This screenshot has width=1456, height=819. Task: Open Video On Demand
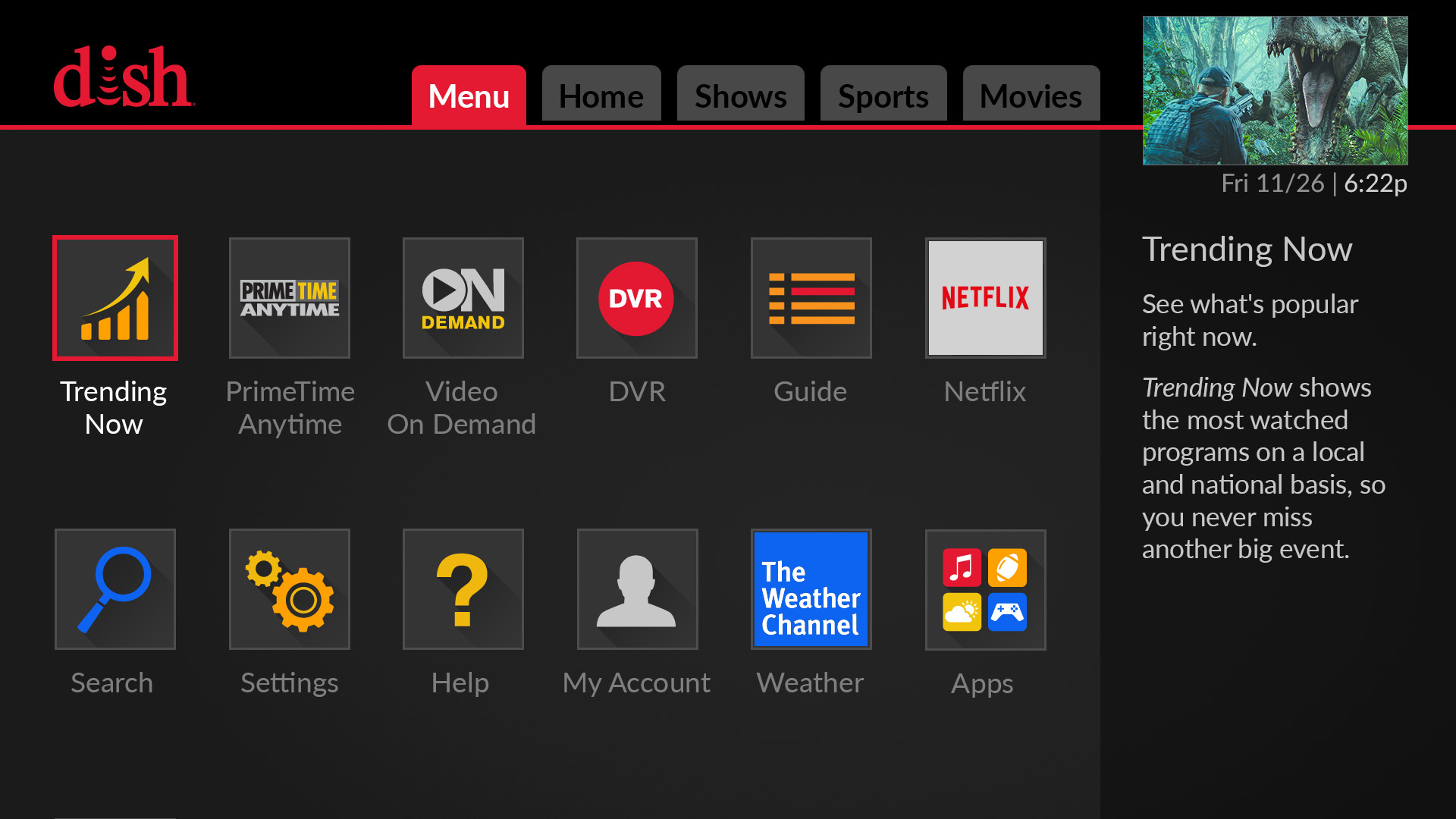(x=463, y=298)
